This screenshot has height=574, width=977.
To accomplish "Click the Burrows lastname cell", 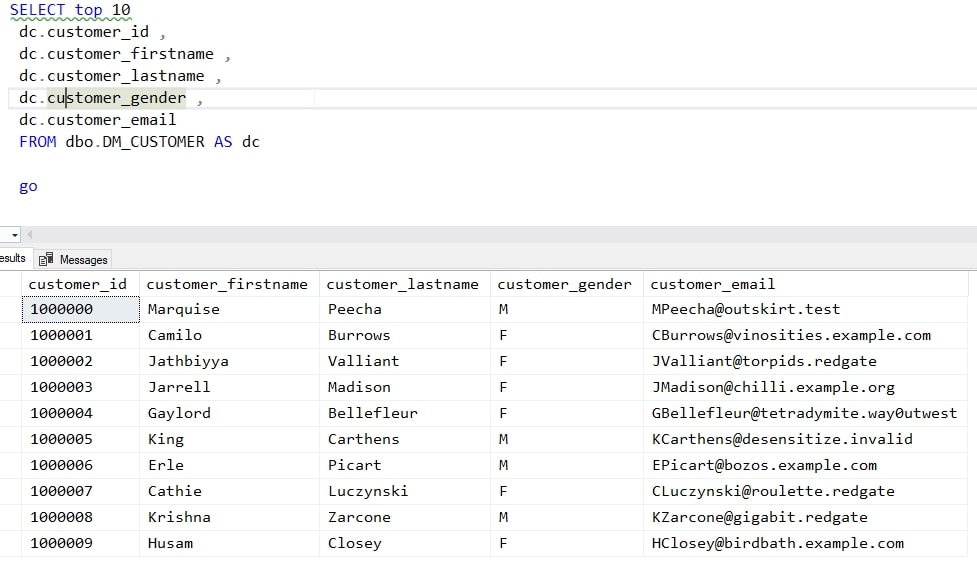I will 405,335.
